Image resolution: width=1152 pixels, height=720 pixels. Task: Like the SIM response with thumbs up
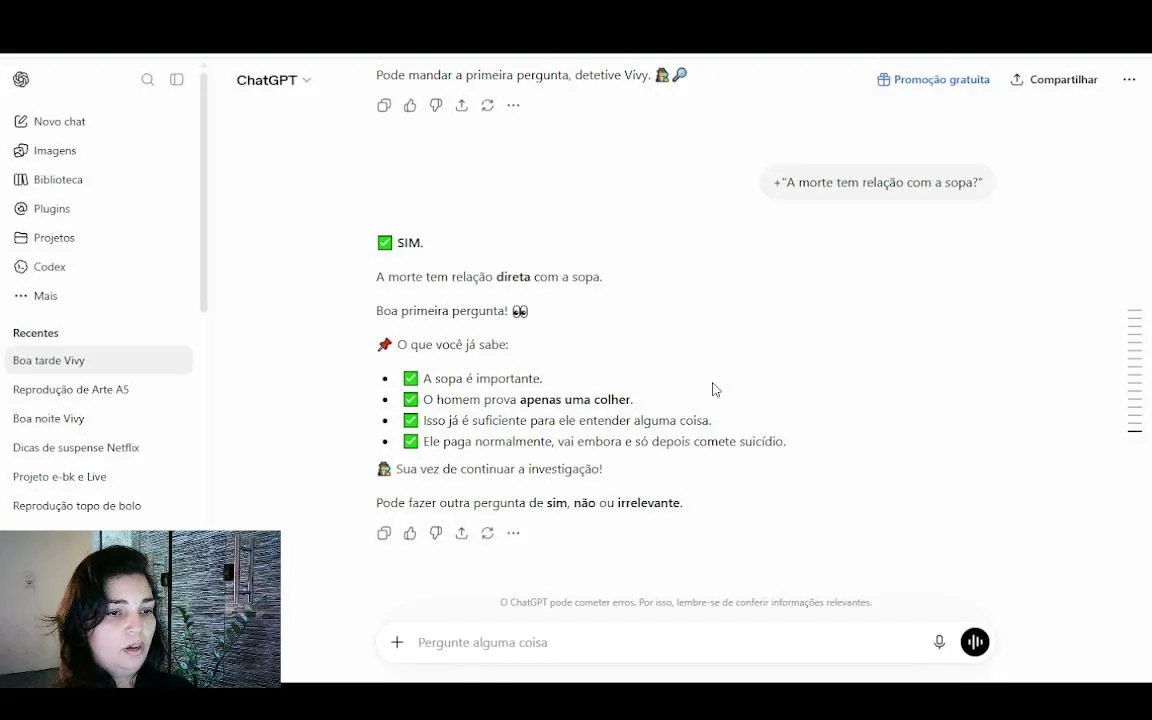click(x=410, y=533)
